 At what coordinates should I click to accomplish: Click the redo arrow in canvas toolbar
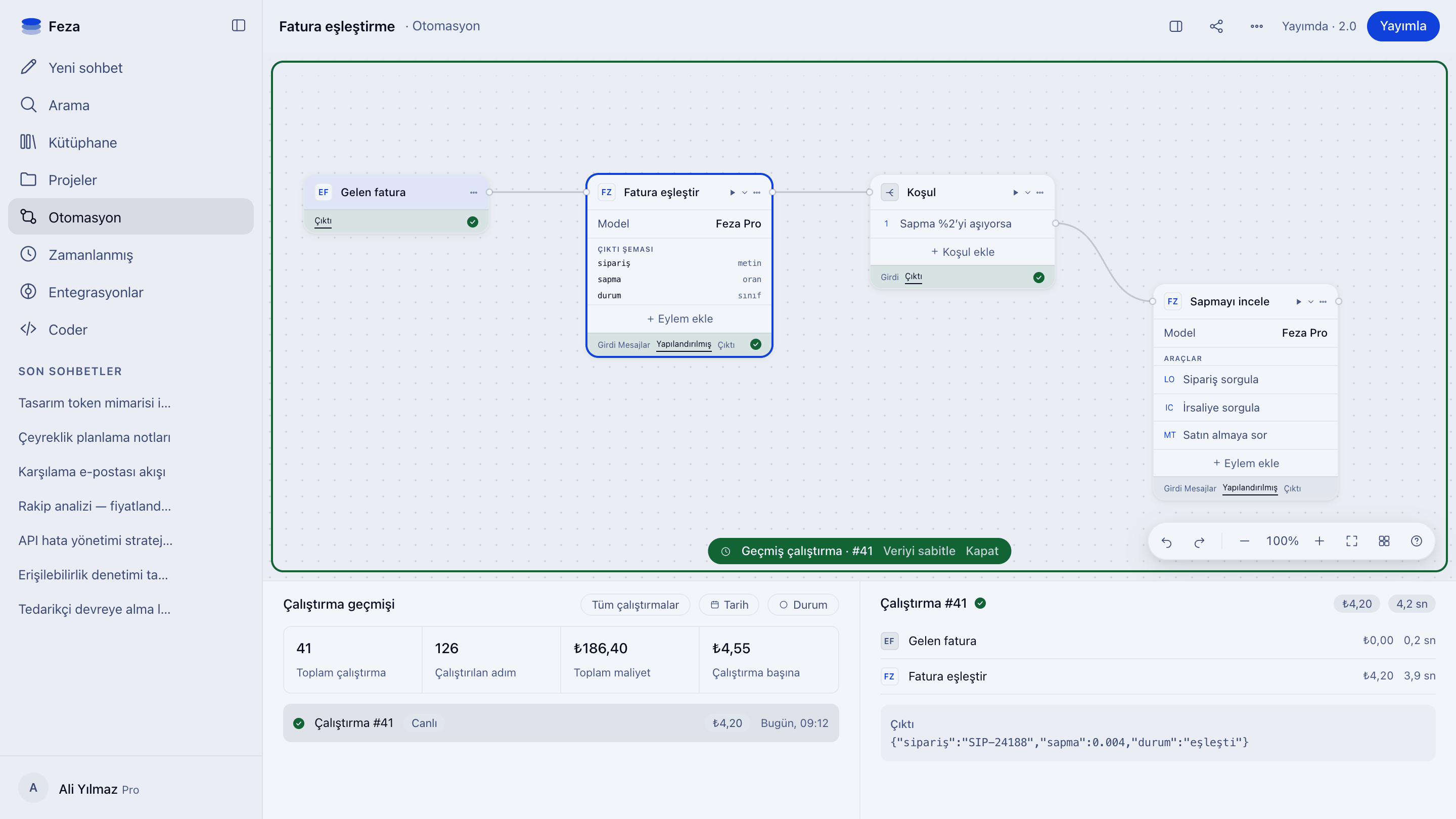(1199, 541)
